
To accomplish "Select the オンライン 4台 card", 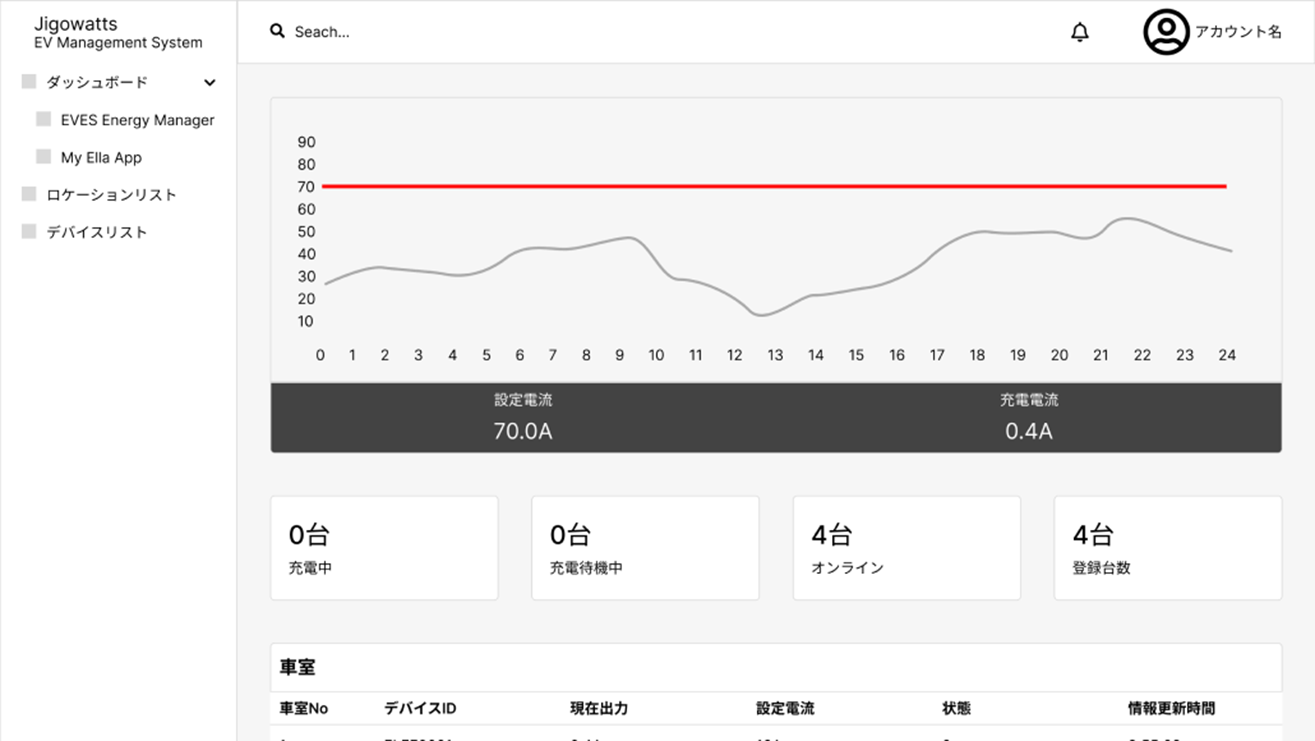I will pyautogui.click(x=906, y=548).
